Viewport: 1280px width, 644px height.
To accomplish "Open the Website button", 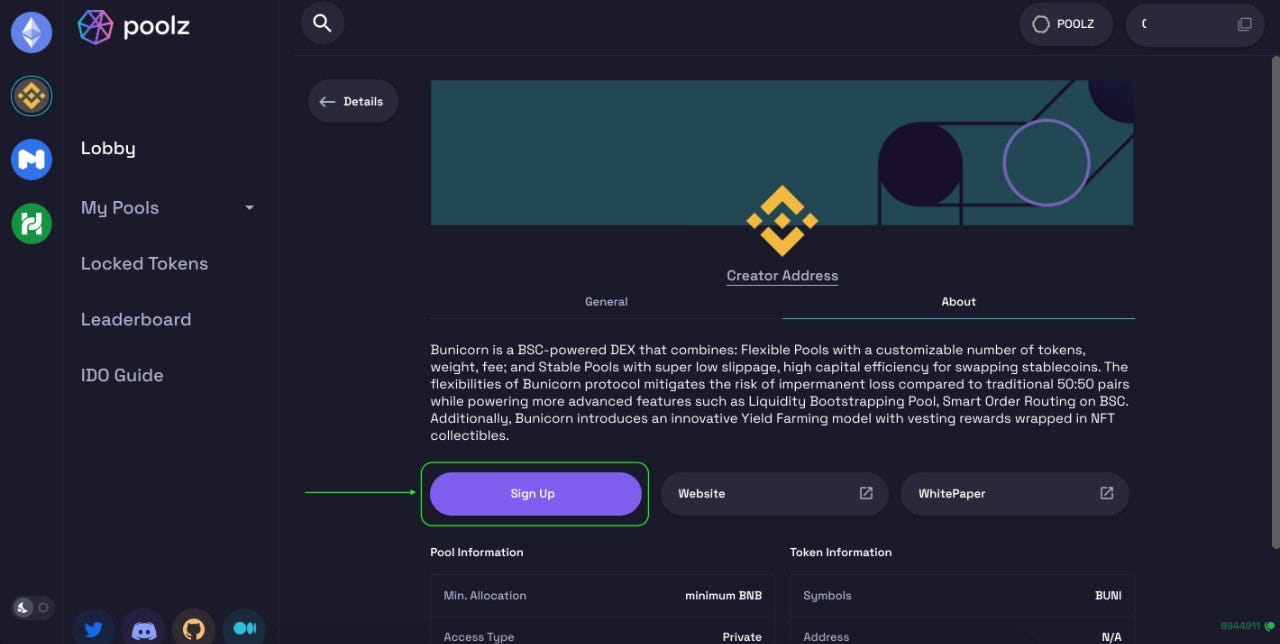I will point(775,494).
